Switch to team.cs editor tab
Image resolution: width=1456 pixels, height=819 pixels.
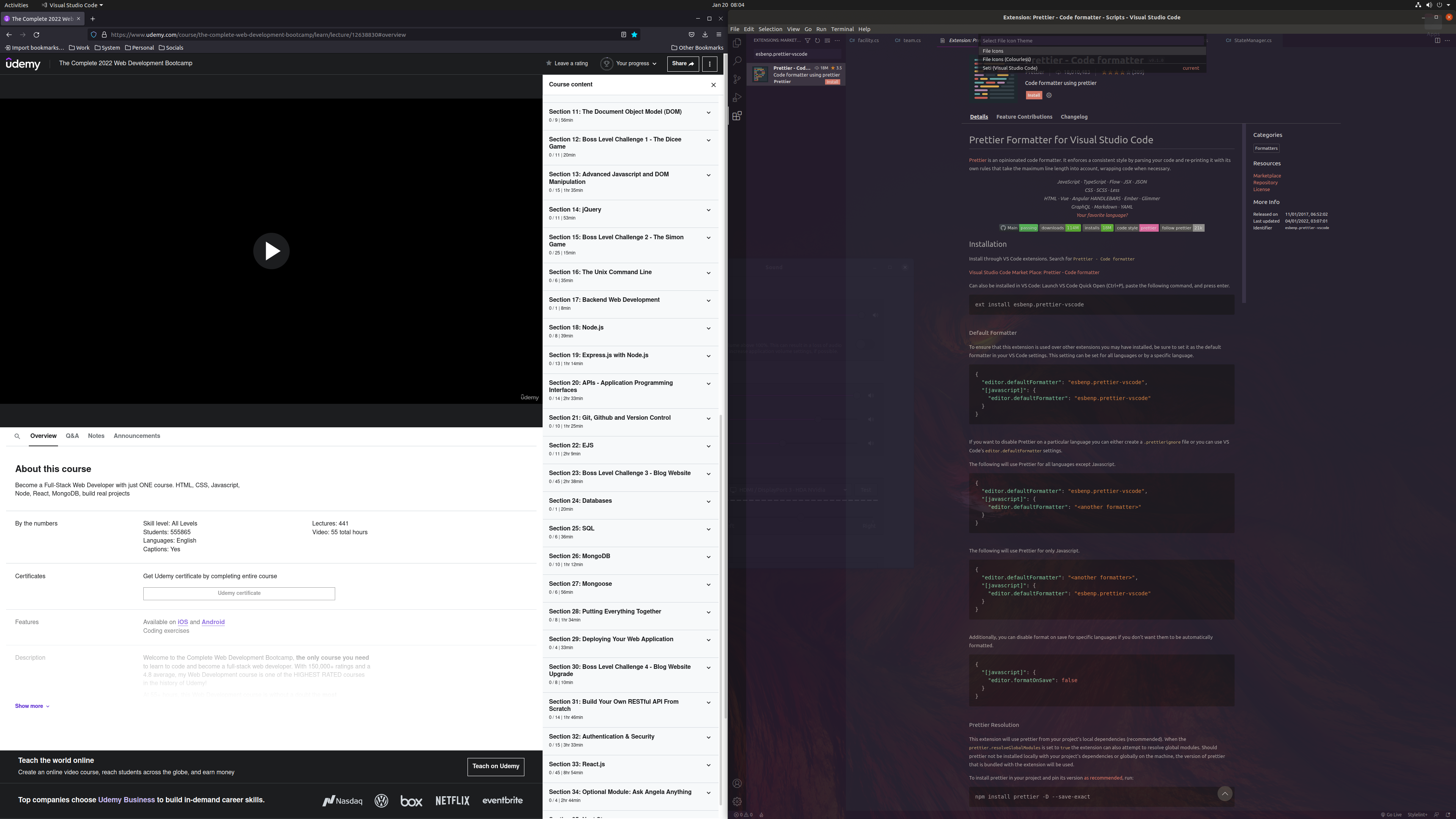coord(908,41)
